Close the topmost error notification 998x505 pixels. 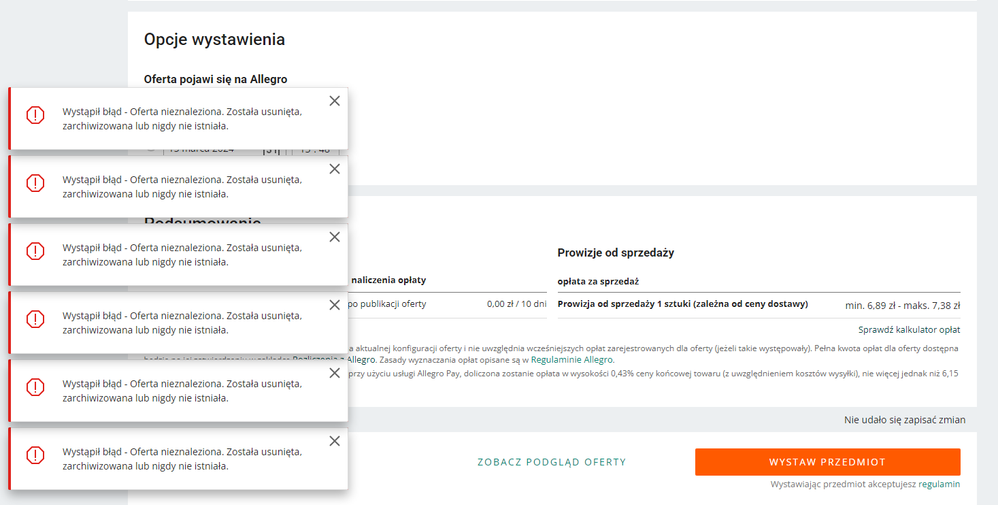[x=335, y=101]
